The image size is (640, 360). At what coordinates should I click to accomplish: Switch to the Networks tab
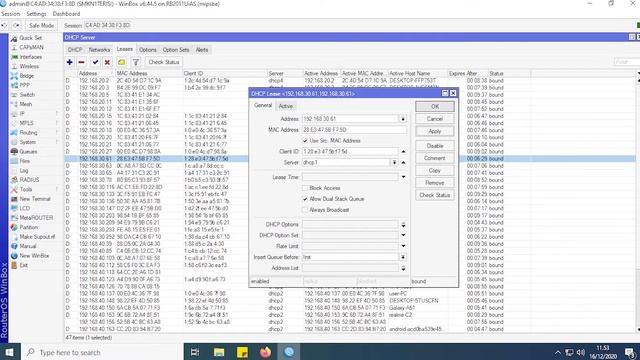pyautogui.click(x=99, y=49)
